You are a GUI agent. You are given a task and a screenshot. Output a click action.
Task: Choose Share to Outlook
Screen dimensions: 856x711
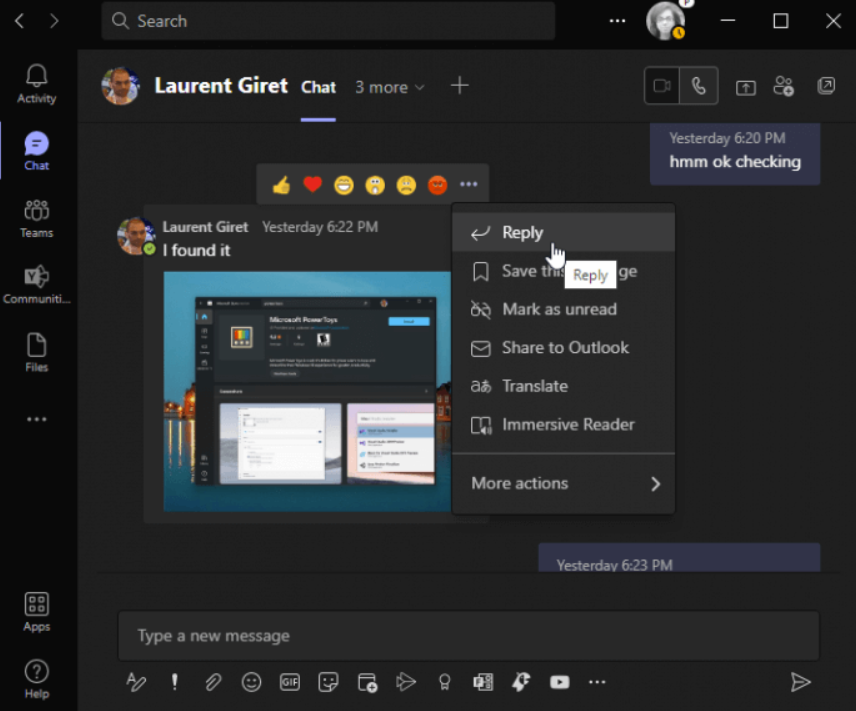(563, 348)
